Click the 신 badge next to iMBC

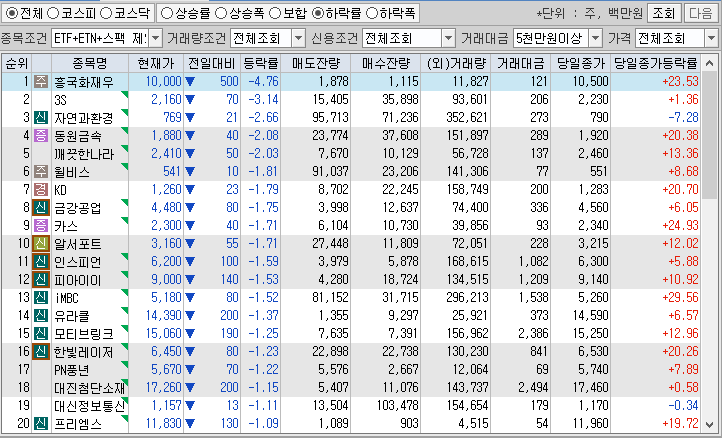click(41, 298)
